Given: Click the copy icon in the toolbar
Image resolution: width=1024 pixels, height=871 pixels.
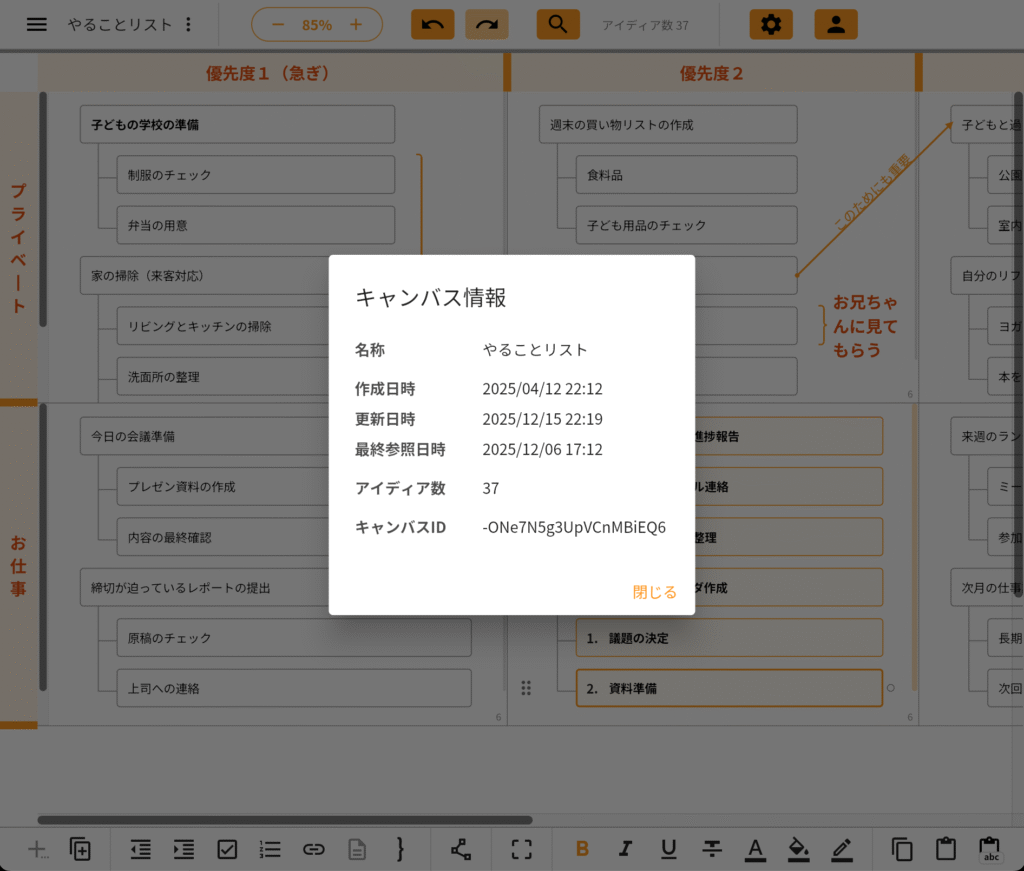Looking at the screenshot, I should [901, 849].
